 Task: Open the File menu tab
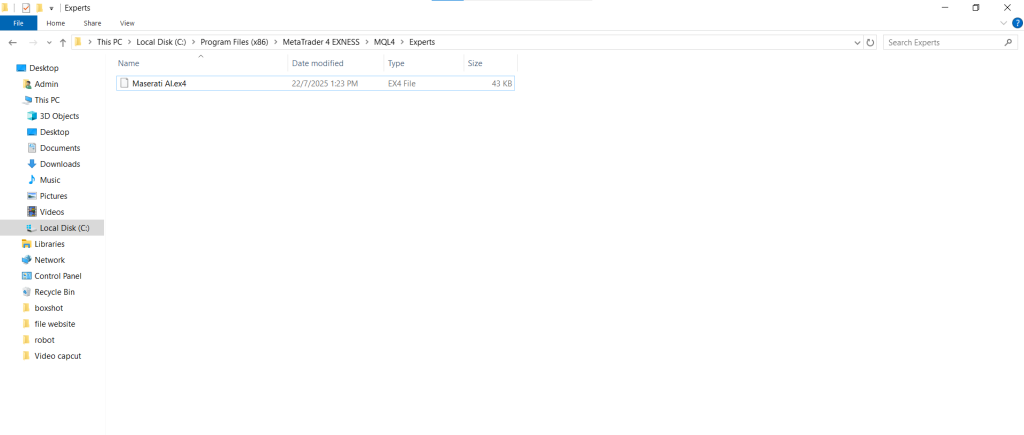(x=18, y=22)
